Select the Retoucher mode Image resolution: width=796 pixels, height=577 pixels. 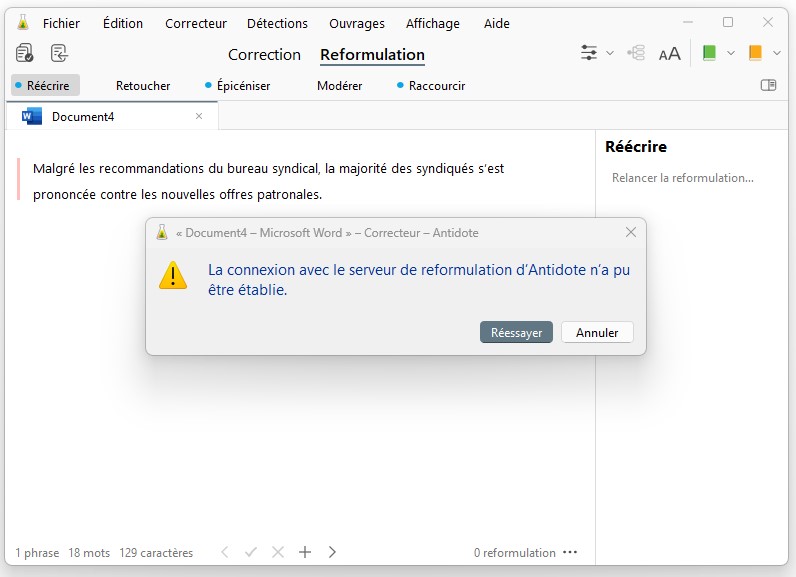click(143, 86)
